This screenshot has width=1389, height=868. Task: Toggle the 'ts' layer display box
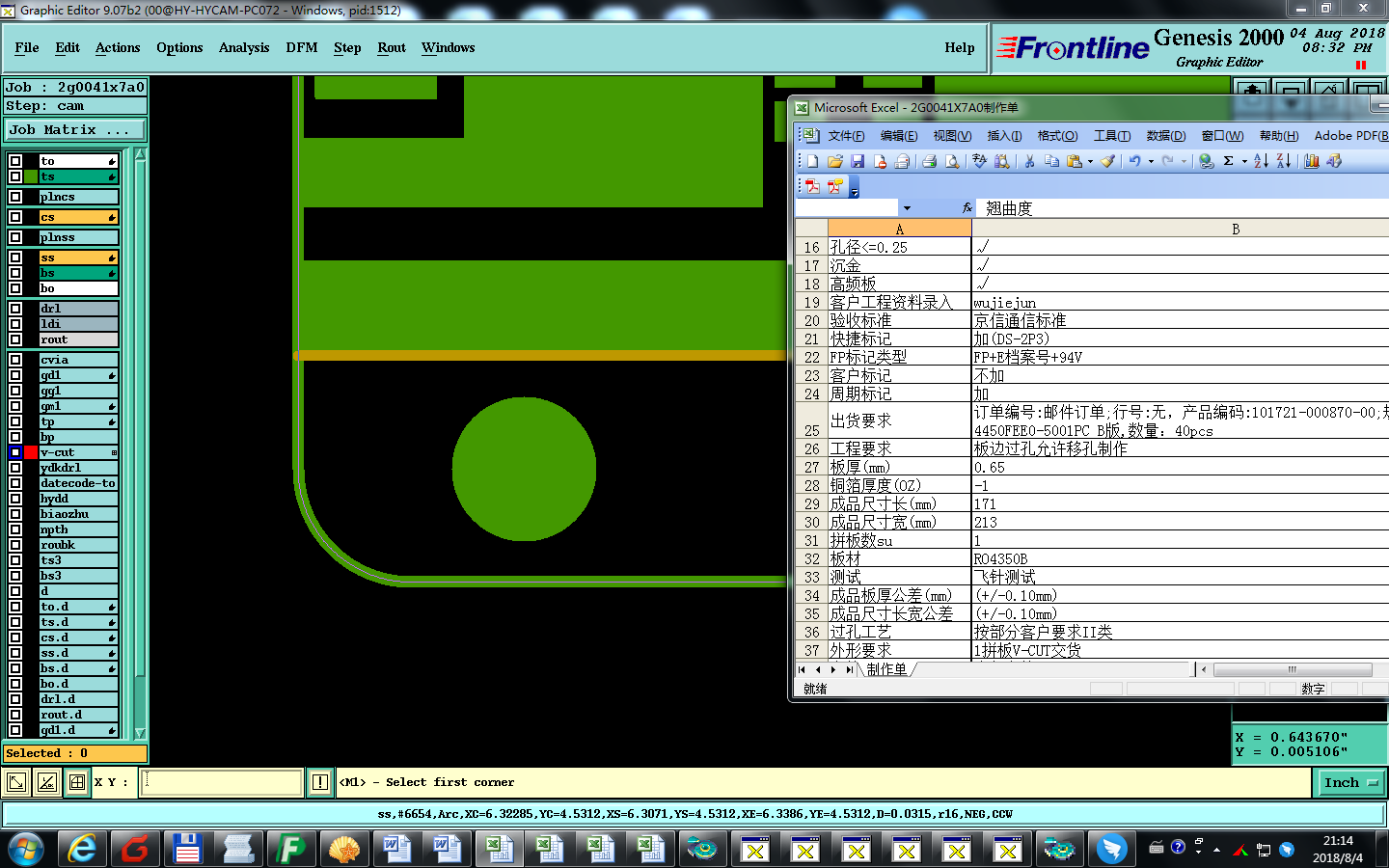tap(15, 176)
